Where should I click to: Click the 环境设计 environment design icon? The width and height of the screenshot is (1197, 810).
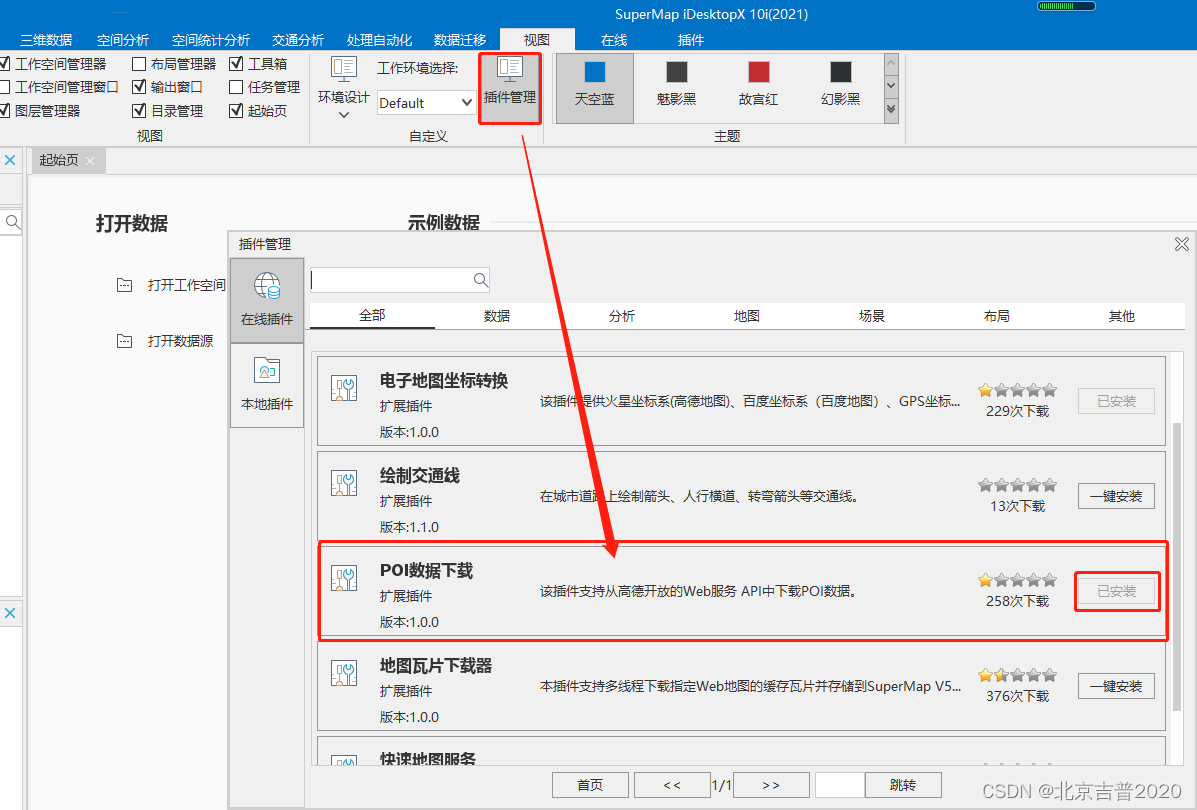click(344, 69)
